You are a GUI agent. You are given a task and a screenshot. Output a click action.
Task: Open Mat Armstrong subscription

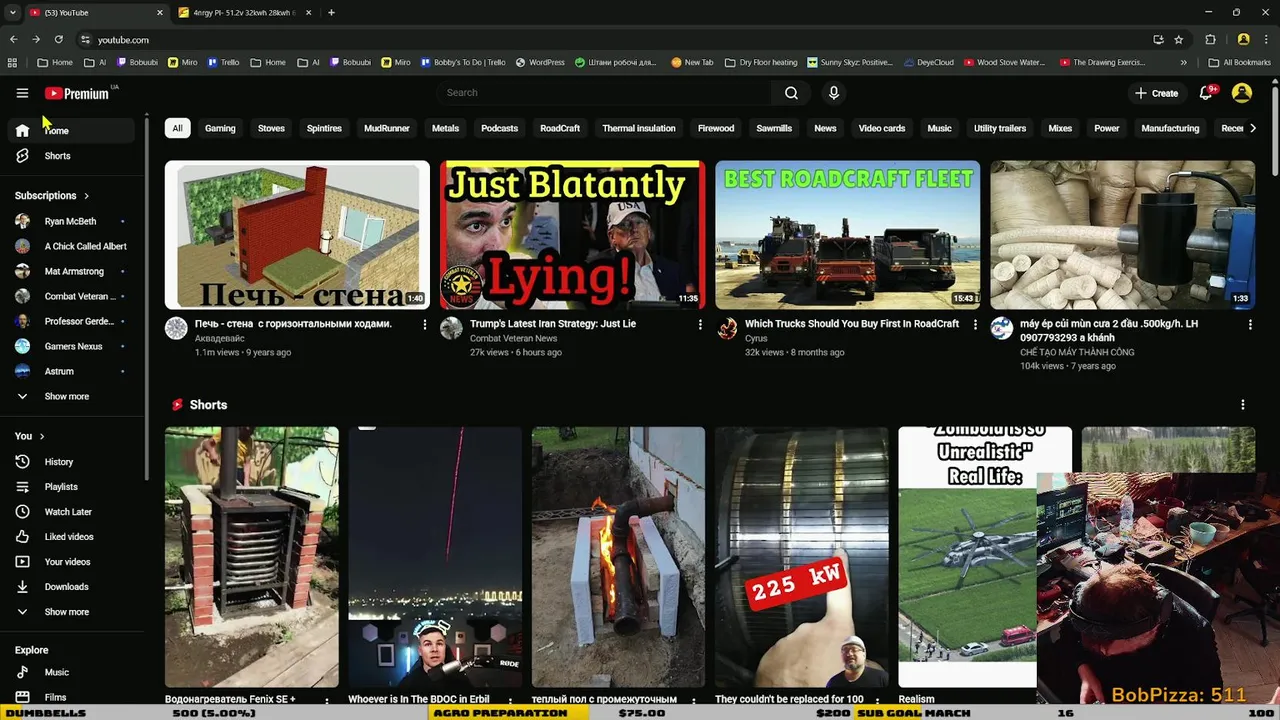click(x=72, y=271)
